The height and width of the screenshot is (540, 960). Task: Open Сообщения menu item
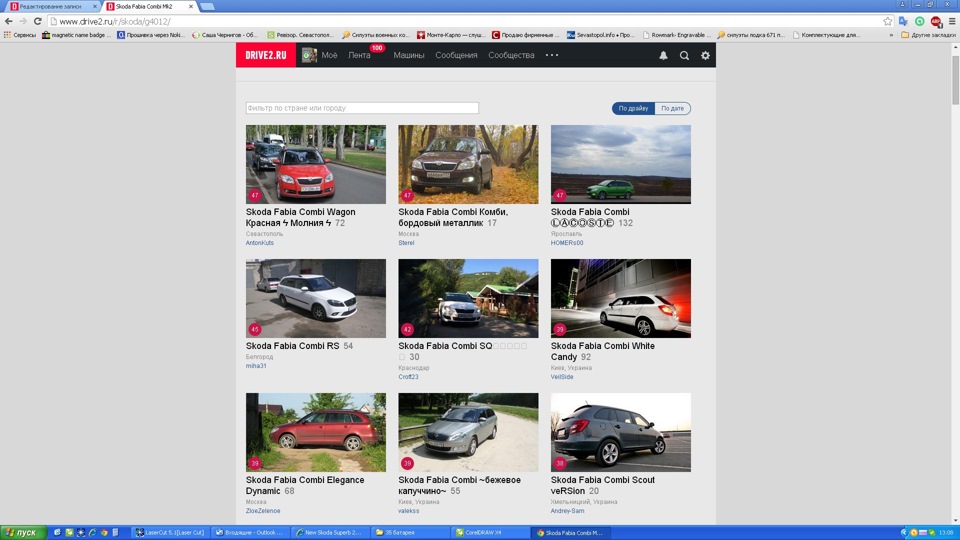click(456, 55)
